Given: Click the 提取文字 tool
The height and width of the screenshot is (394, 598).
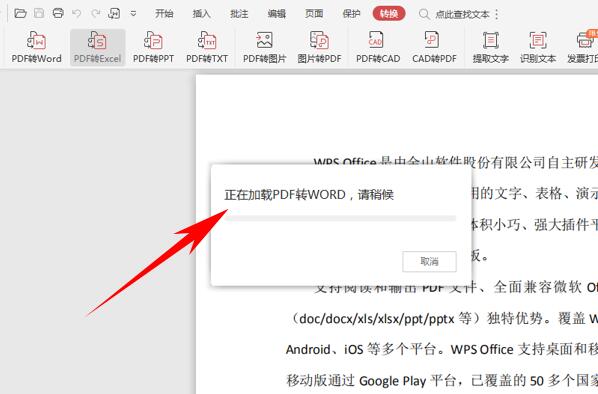Looking at the screenshot, I should (490, 47).
